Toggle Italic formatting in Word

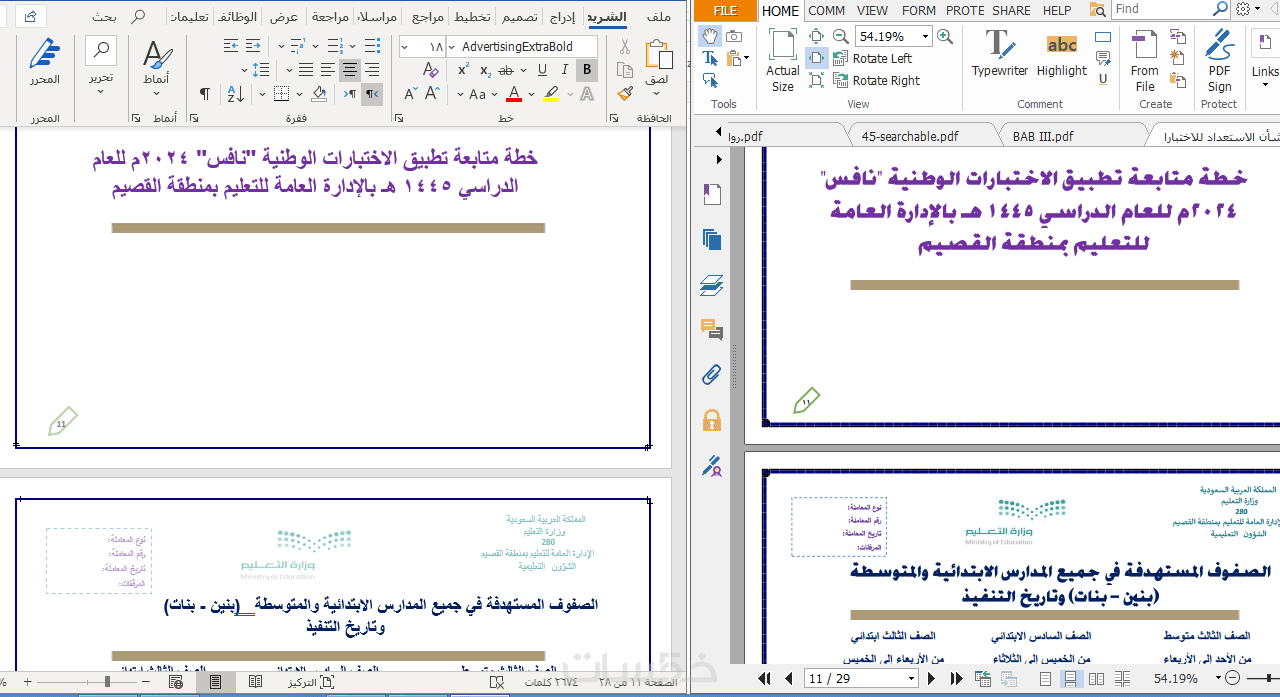coord(565,70)
